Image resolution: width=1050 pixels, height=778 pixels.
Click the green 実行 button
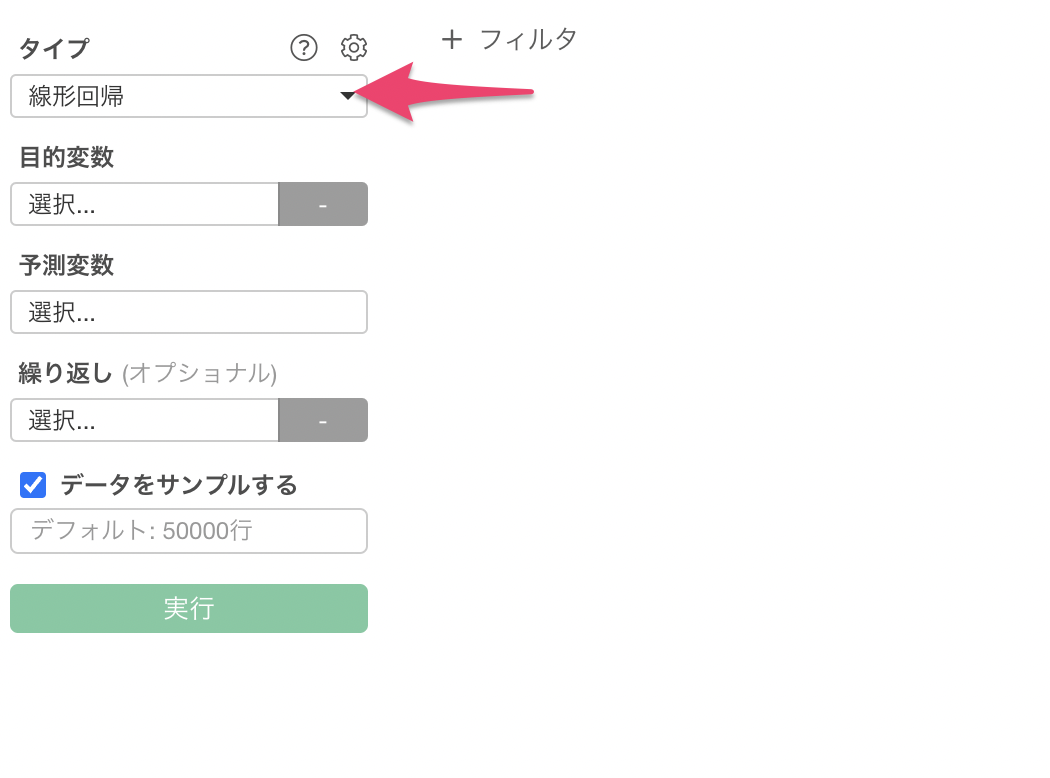click(189, 609)
